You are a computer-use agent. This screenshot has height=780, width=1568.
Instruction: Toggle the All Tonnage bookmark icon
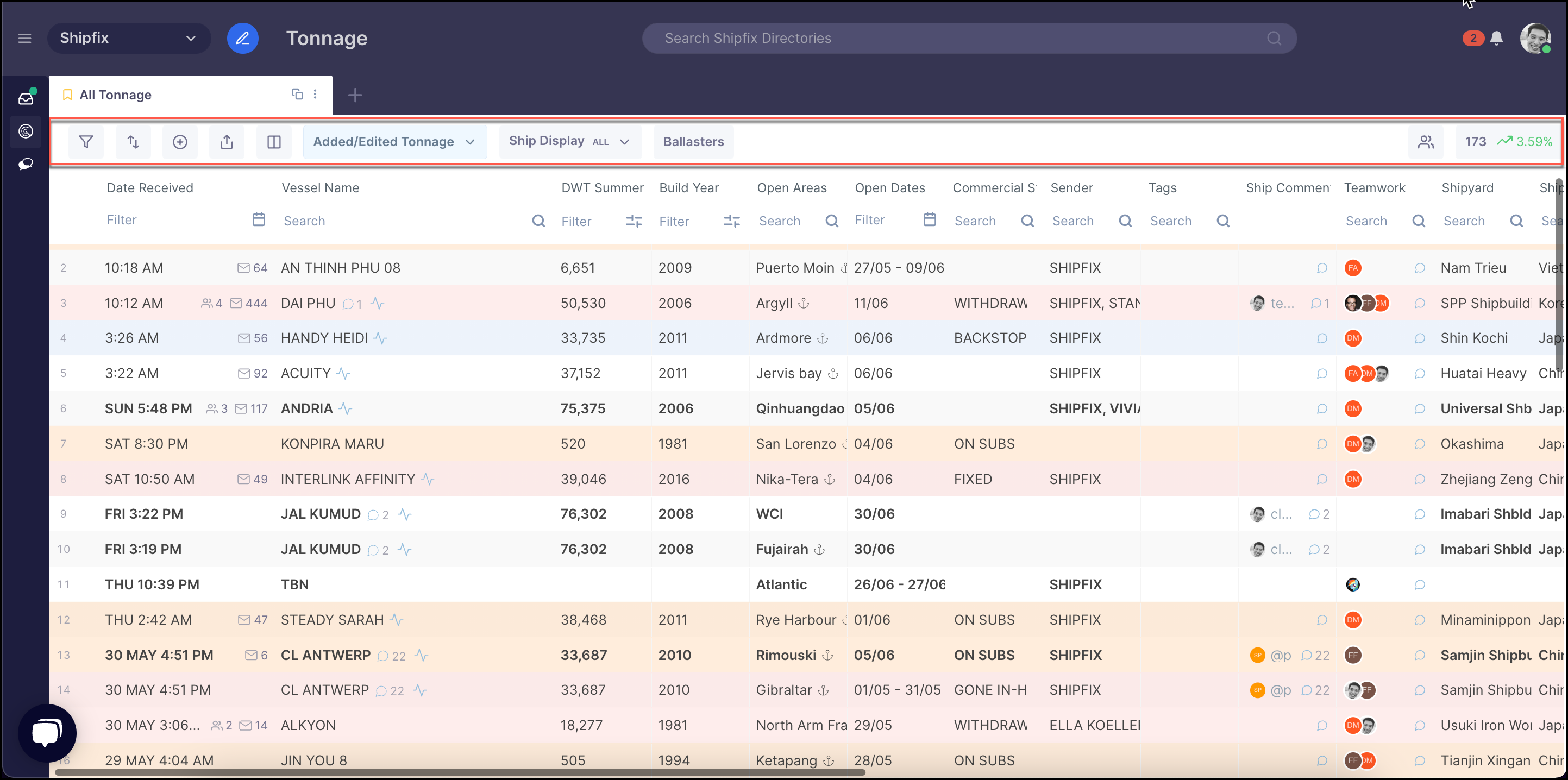click(x=67, y=95)
